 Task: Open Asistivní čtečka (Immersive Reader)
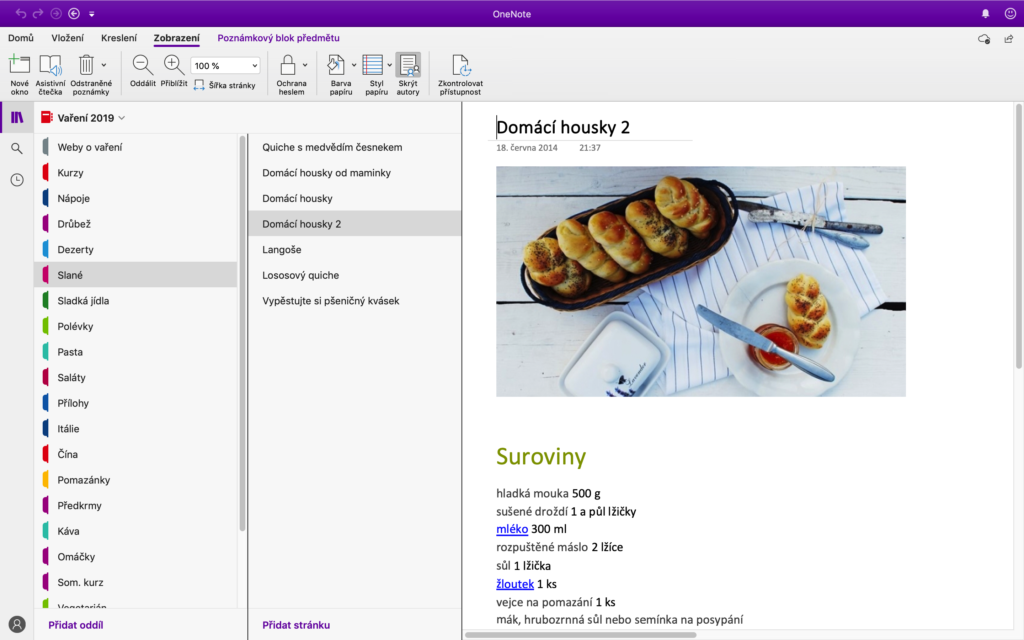point(50,66)
